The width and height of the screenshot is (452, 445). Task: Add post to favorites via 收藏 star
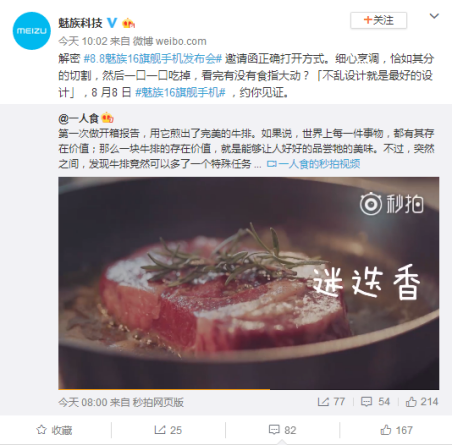pyautogui.click(x=54, y=430)
